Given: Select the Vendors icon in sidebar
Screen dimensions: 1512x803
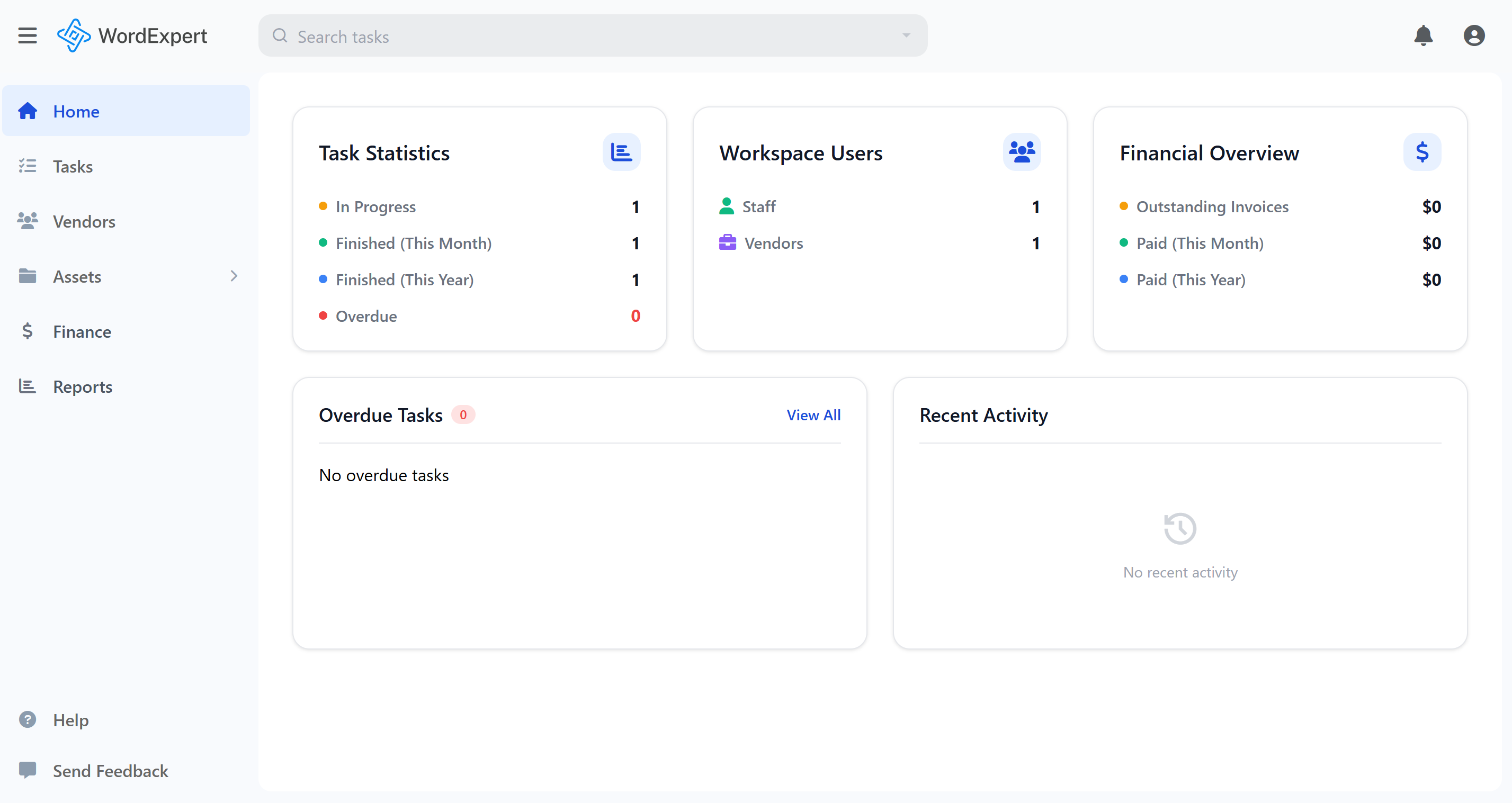Looking at the screenshot, I should tap(28, 221).
